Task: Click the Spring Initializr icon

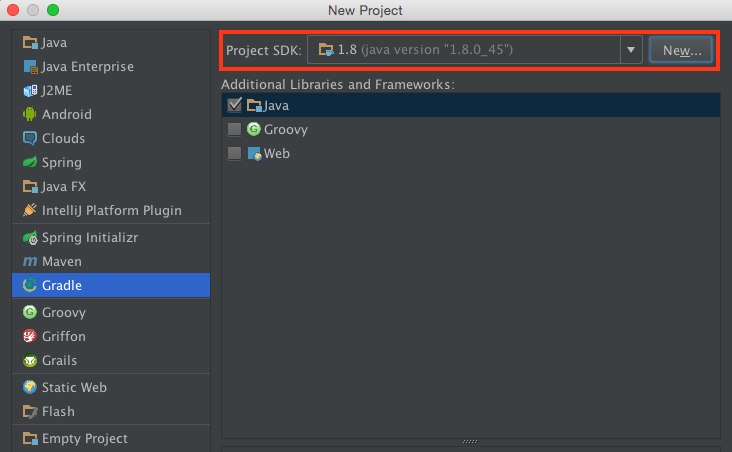Action: click(30, 238)
